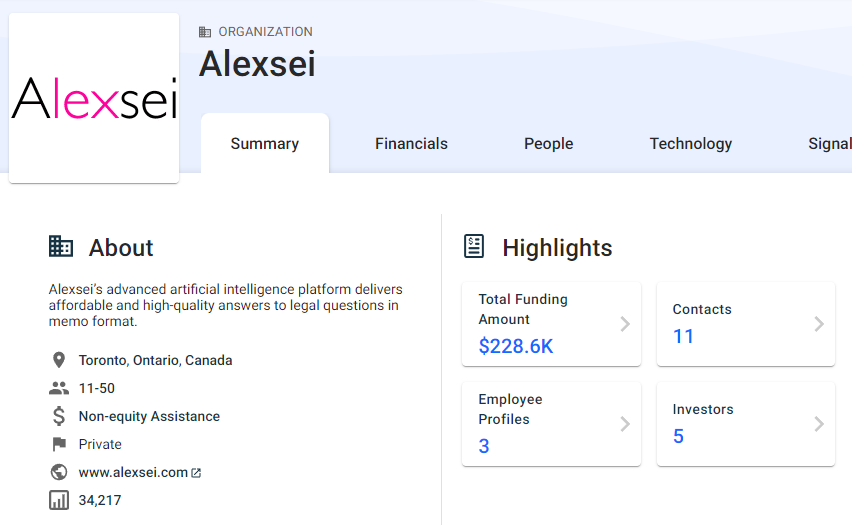Expand the Contacts card chevron
Viewport: 852px width, 525px height.
pyautogui.click(x=819, y=324)
